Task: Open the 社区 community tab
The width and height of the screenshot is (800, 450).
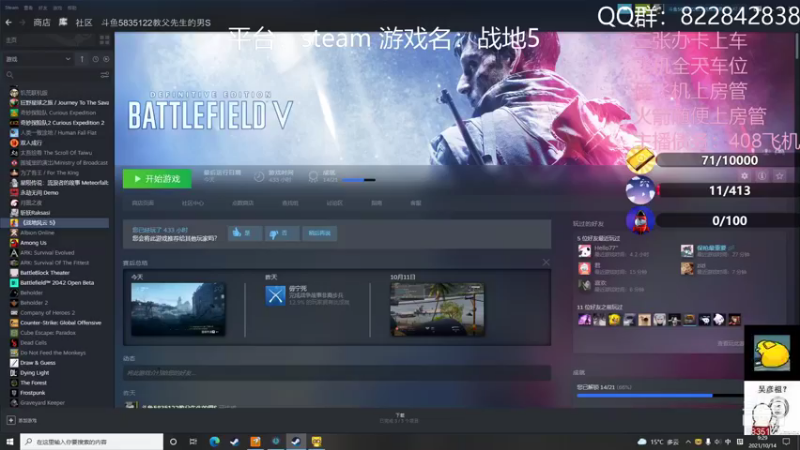Action: pyautogui.click(x=84, y=22)
